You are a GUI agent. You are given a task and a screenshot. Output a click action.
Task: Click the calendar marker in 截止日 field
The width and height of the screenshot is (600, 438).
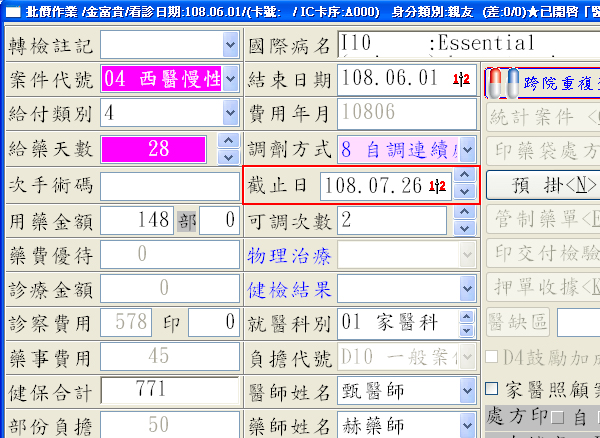436,186
